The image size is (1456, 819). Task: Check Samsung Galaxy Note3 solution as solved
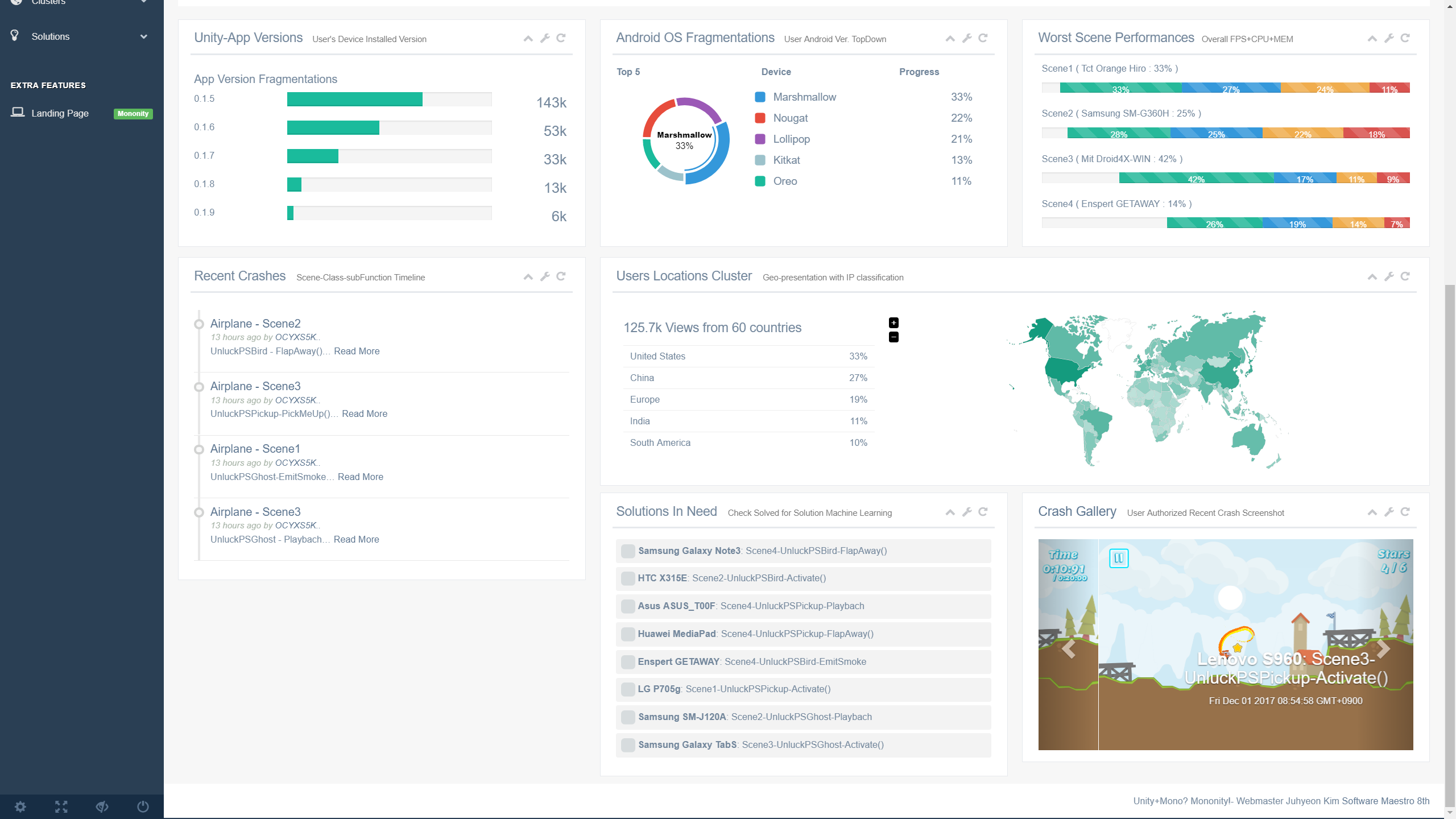(x=628, y=551)
